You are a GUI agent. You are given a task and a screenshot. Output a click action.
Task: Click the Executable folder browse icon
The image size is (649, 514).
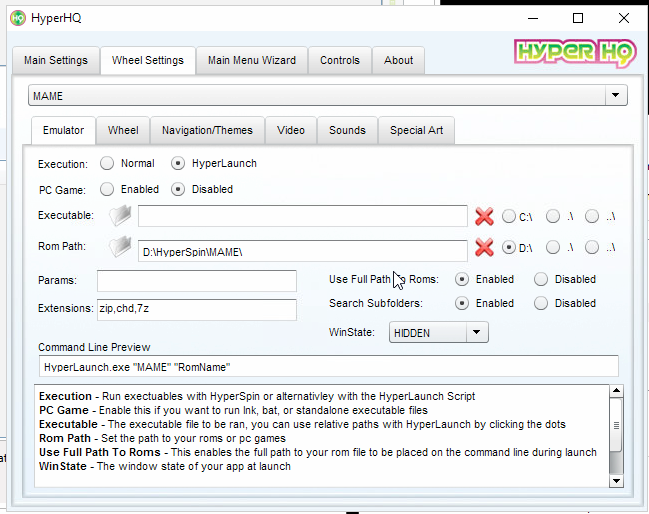click(121, 216)
